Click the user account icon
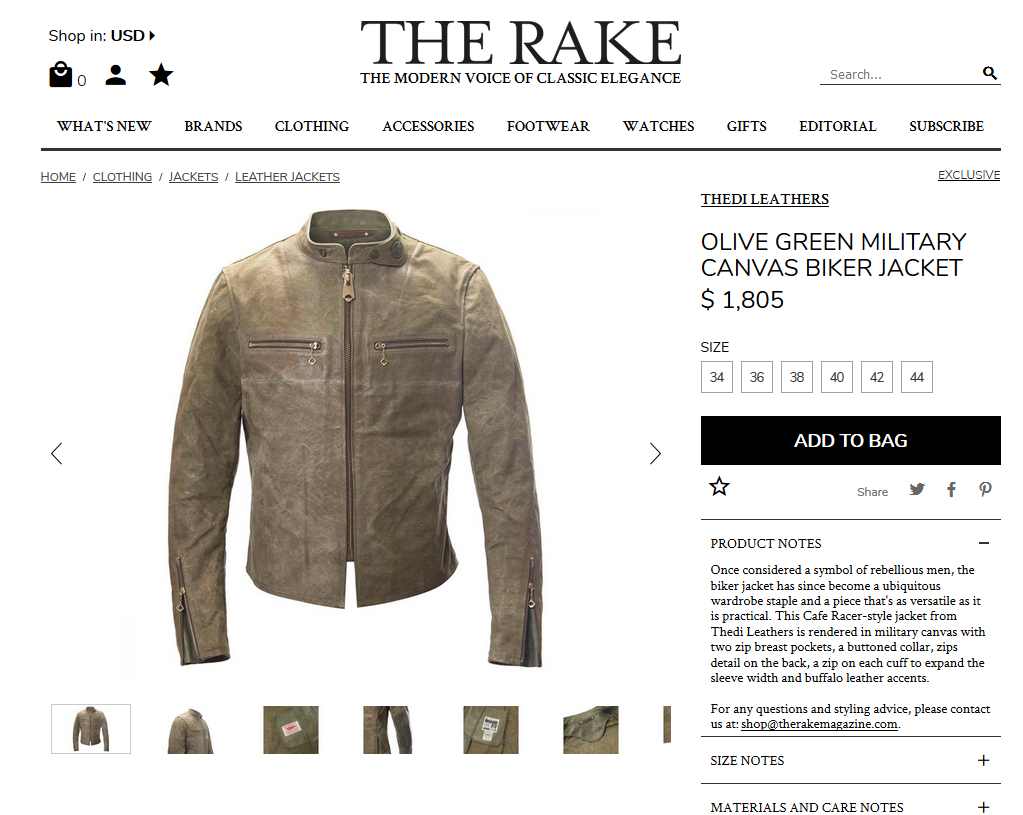Screen dimensions: 1023x815 [x=115, y=75]
